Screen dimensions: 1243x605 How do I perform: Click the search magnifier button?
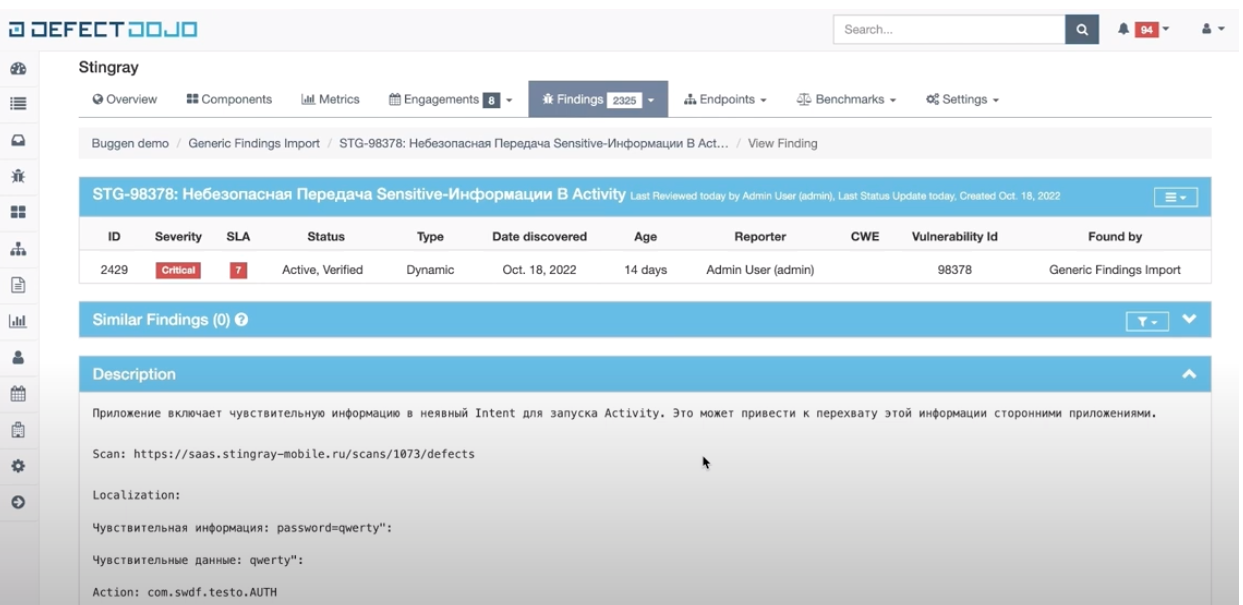tap(1081, 30)
